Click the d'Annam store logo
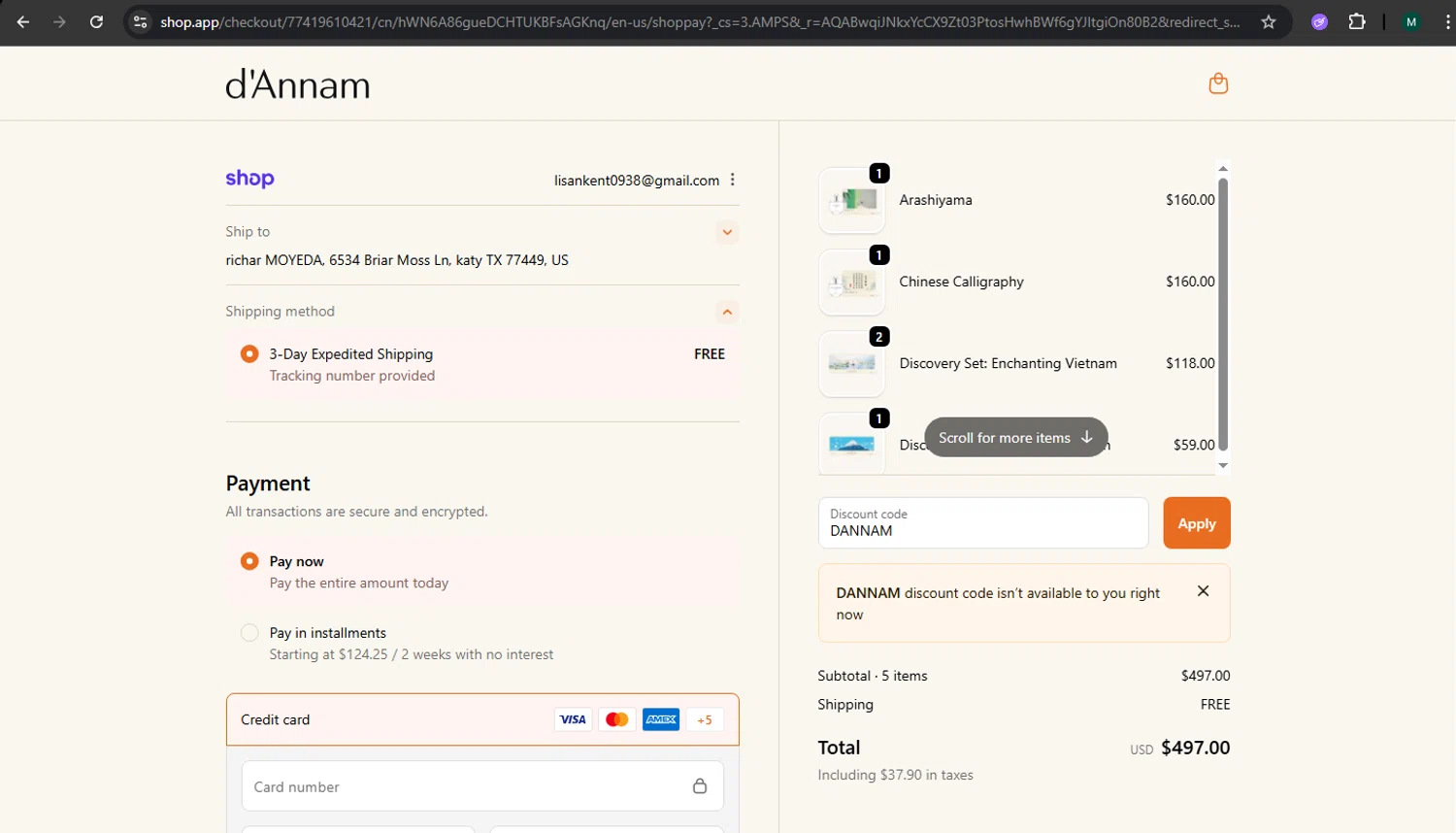The image size is (1456, 833). pyautogui.click(x=298, y=84)
